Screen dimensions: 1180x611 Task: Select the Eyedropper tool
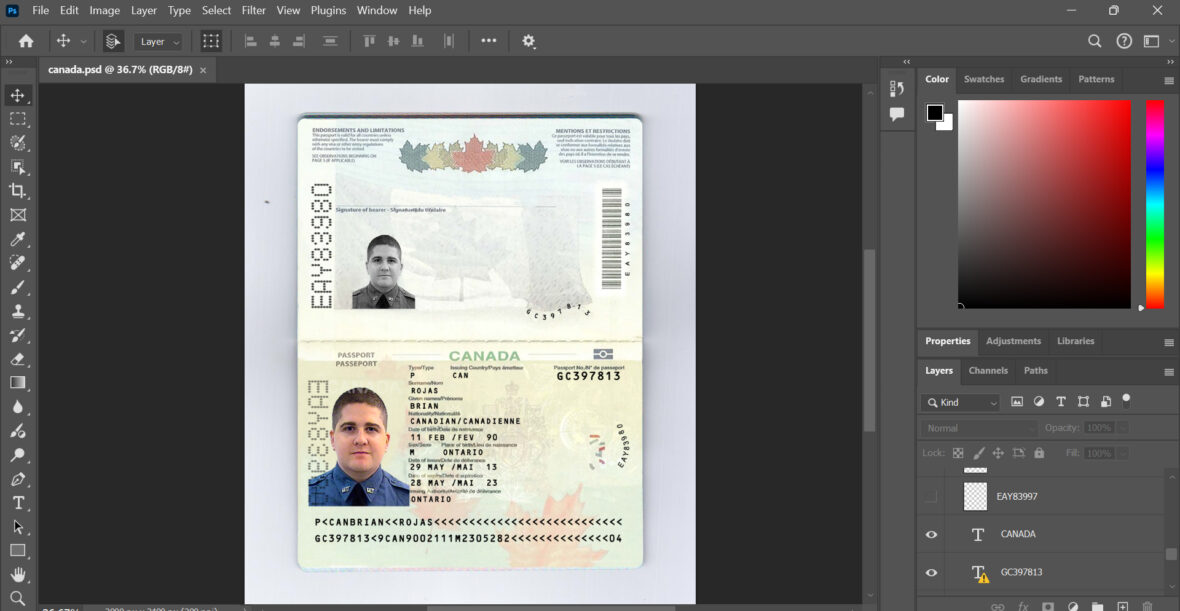[x=17, y=239]
